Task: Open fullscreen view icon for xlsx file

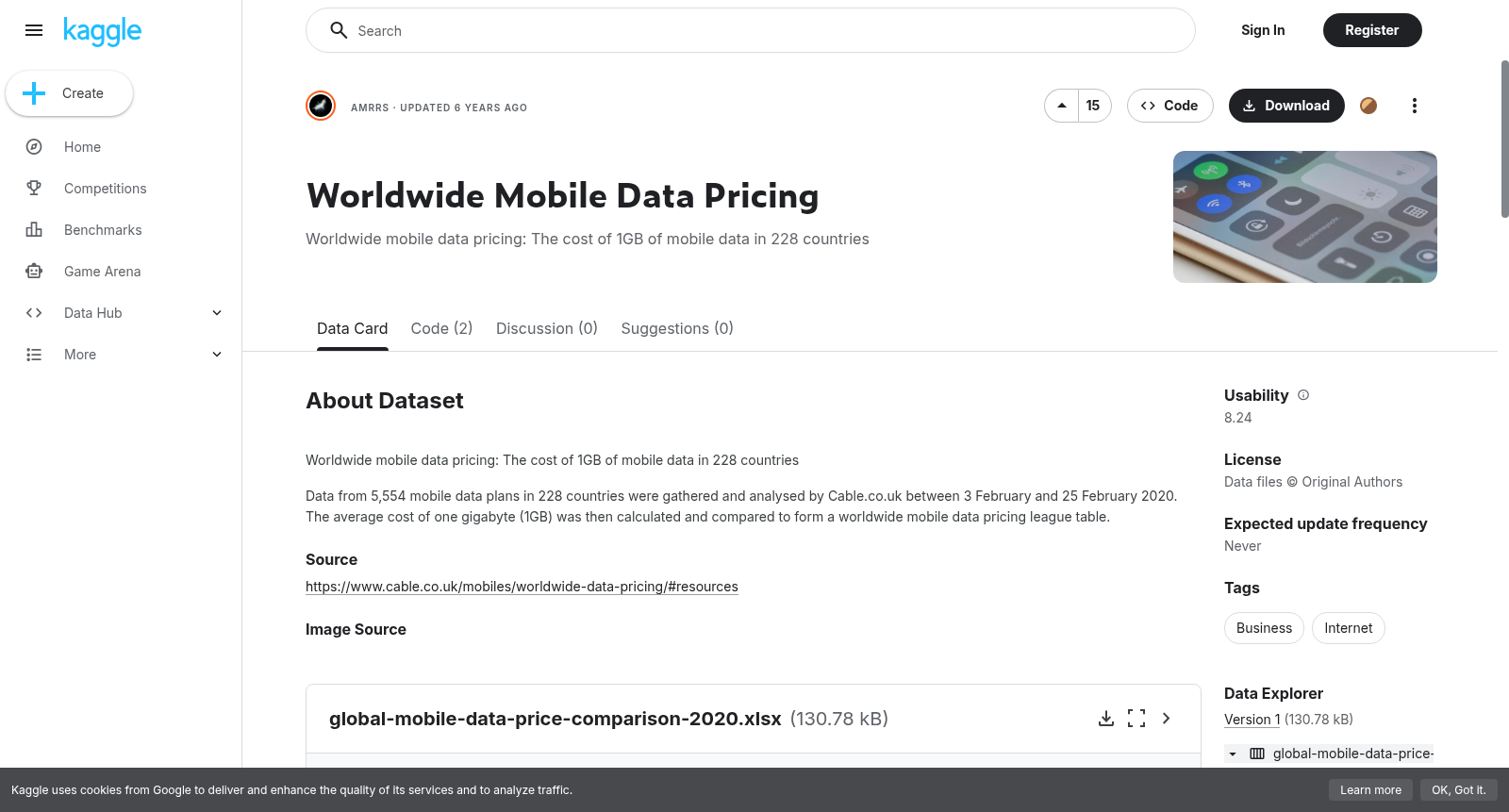Action: click(x=1136, y=719)
